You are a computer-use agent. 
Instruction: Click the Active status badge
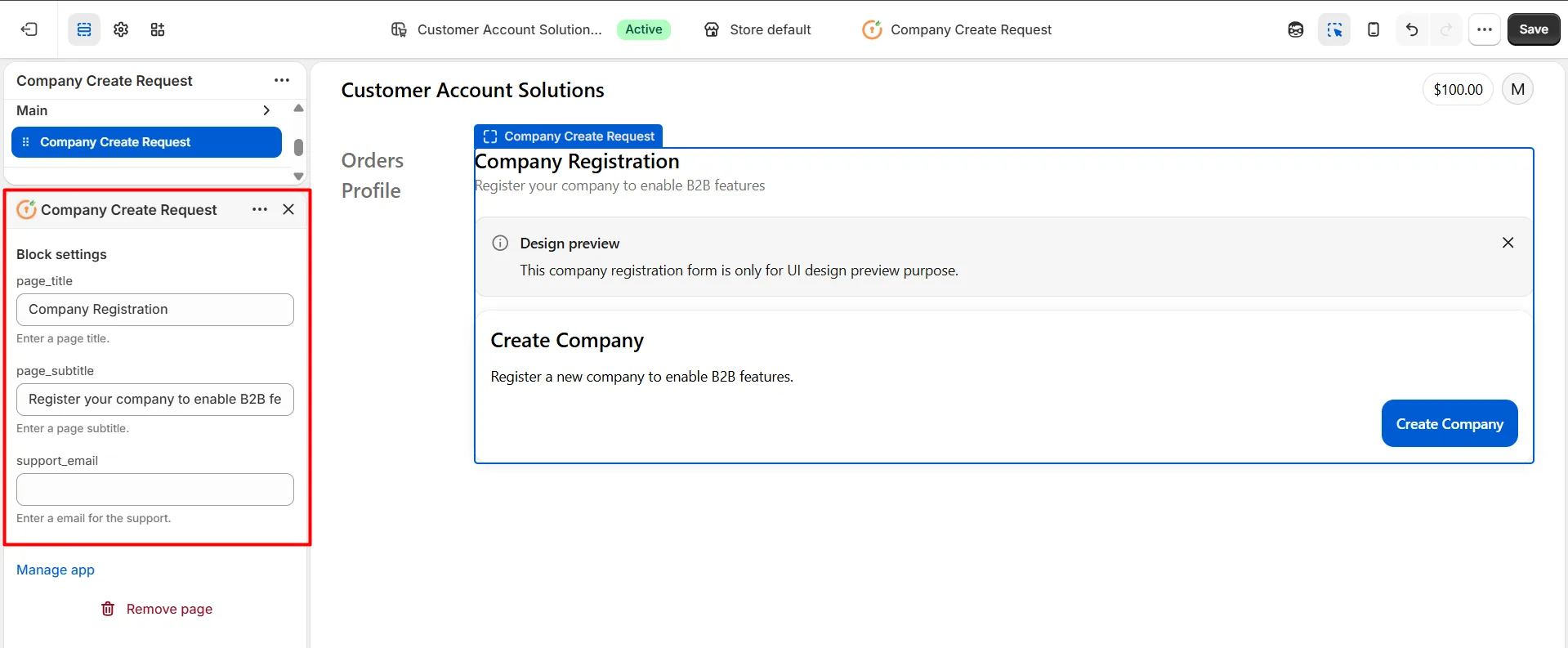[x=644, y=29]
